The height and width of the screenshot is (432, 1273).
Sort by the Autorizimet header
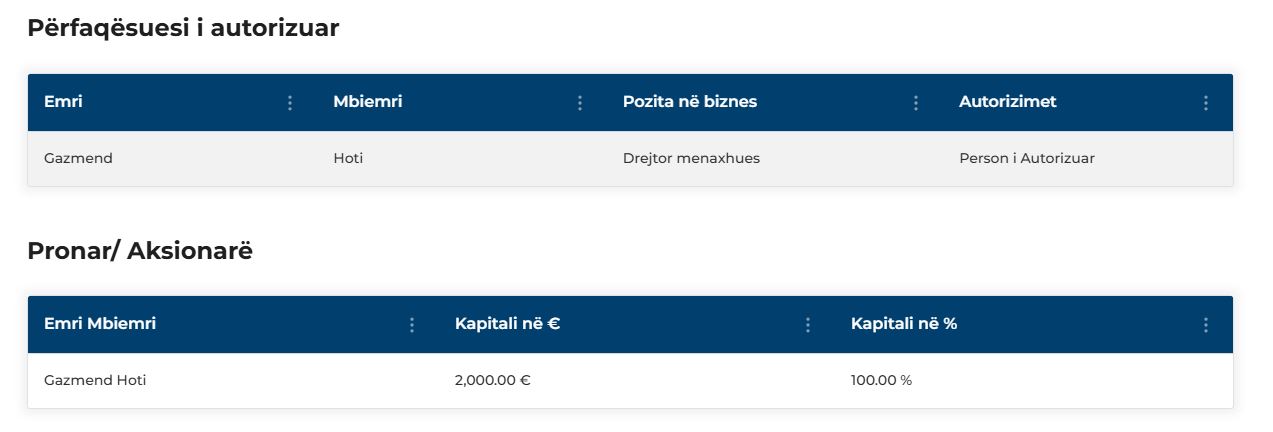point(1008,102)
